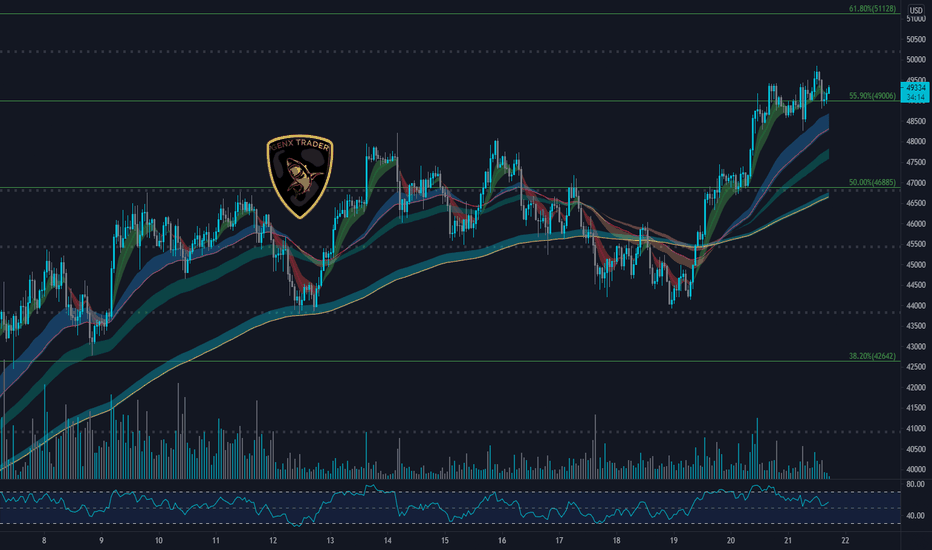The image size is (932, 550).
Task: Select the 55.90%(49006) Fibonacci label
Action: [x=872, y=96]
